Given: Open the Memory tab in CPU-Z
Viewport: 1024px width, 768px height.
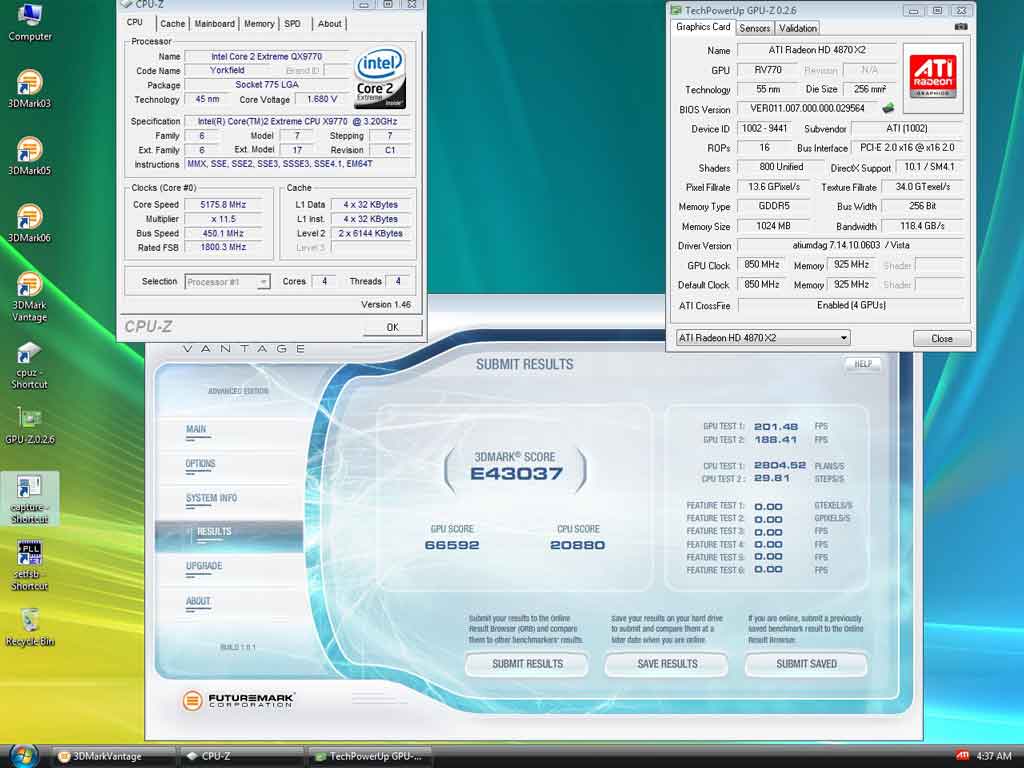Looking at the screenshot, I should pos(259,24).
